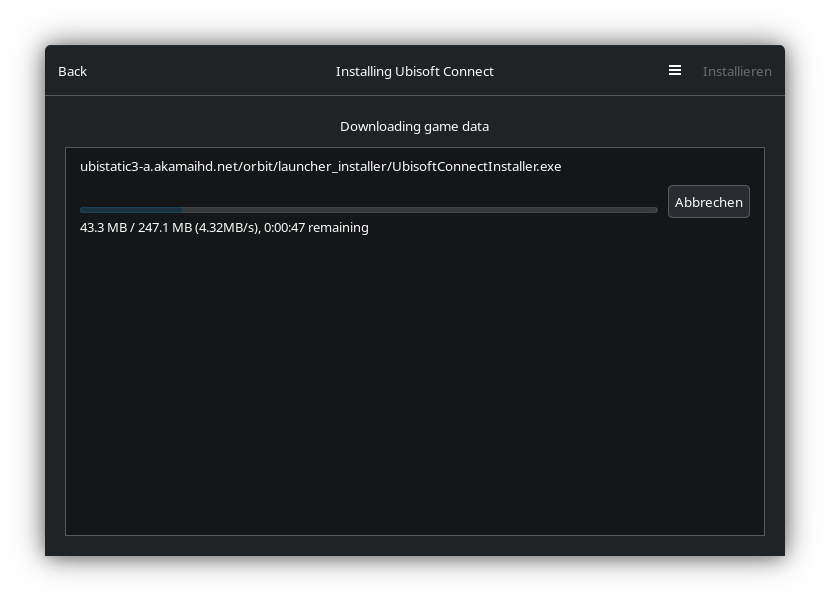Click the 0:00:47 remaining time text
This screenshot has height=601, width=830.
(x=284, y=227)
